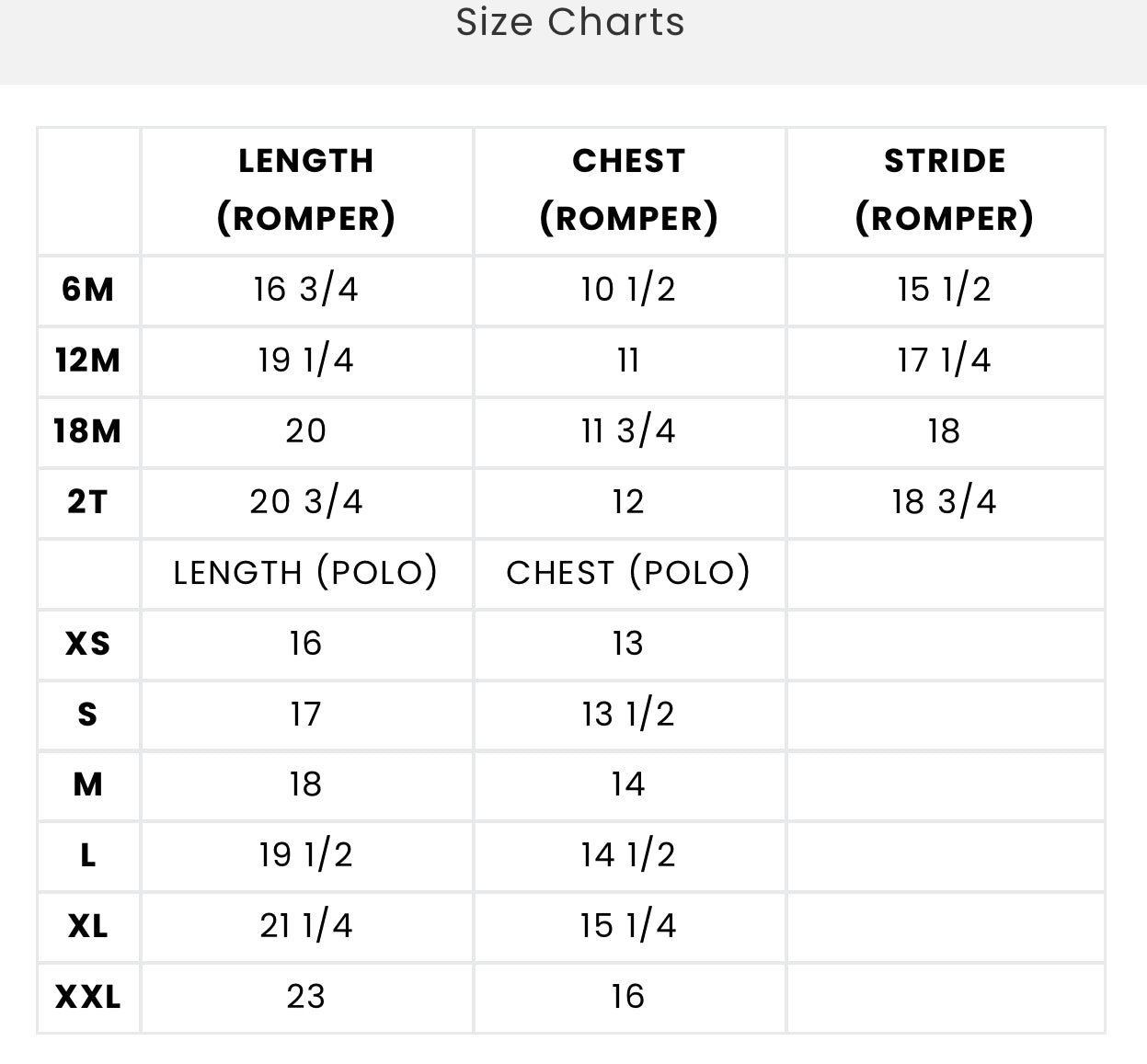The height and width of the screenshot is (1064, 1147).
Task: Select the CHEST (ROMPER) column header
Action: [629, 190]
